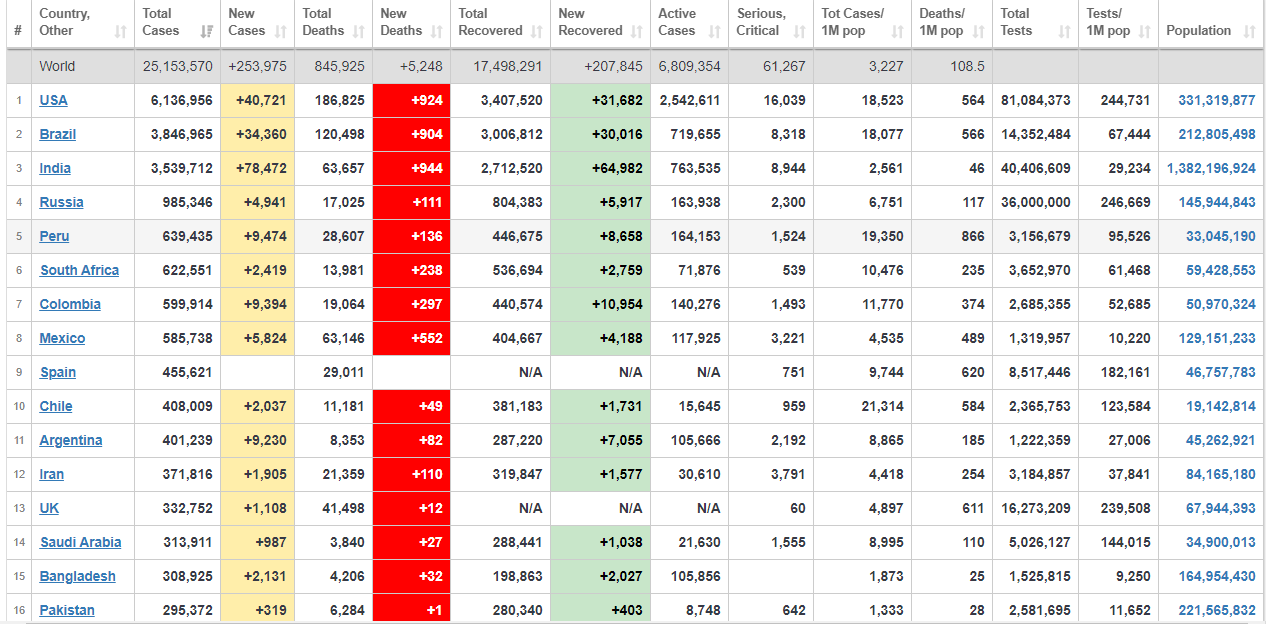Open the Saudi Arabia country link
Viewport: 1266px width, 624px height.
point(81,542)
